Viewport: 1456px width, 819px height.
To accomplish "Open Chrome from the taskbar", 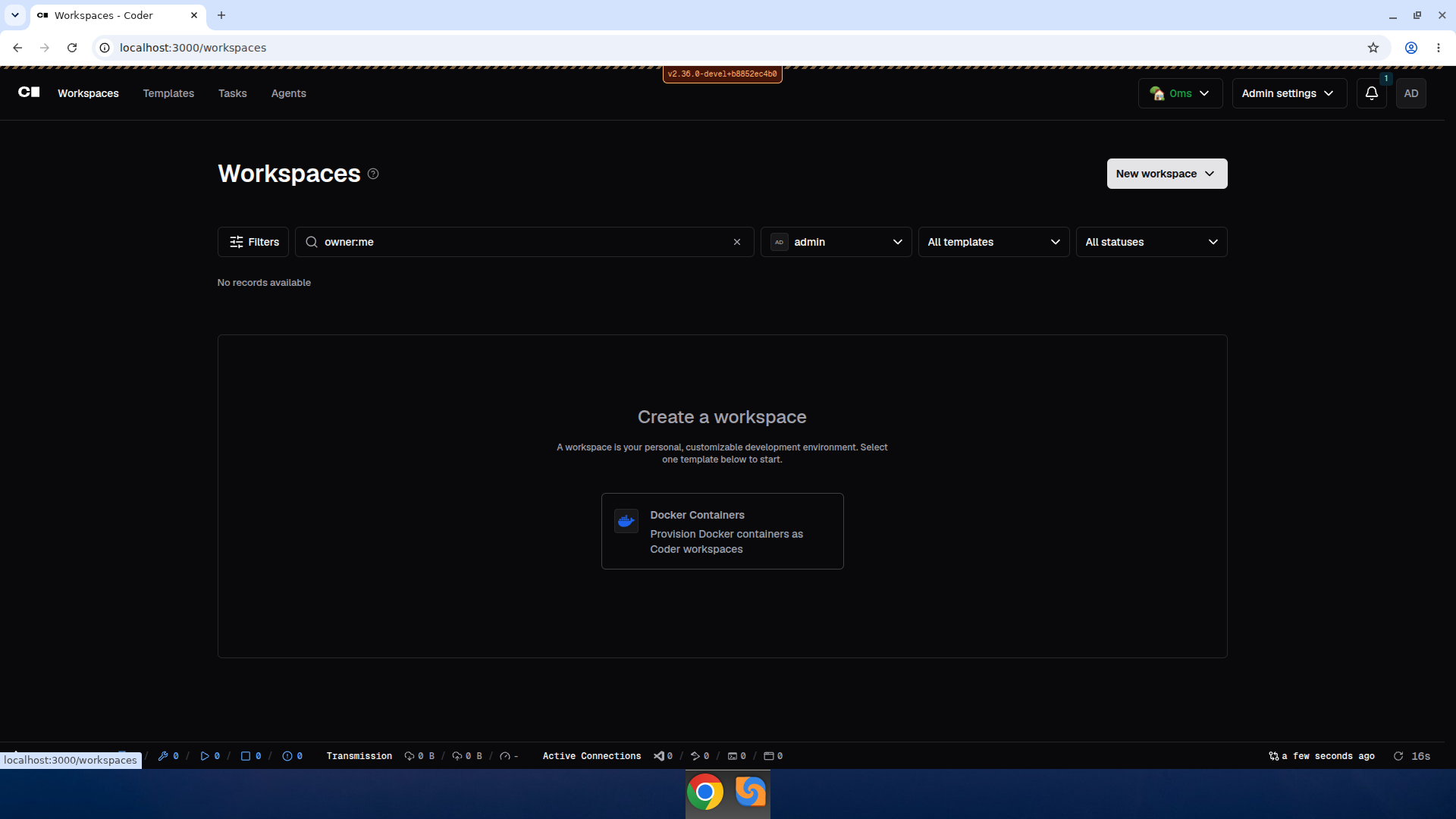I will [x=705, y=792].
